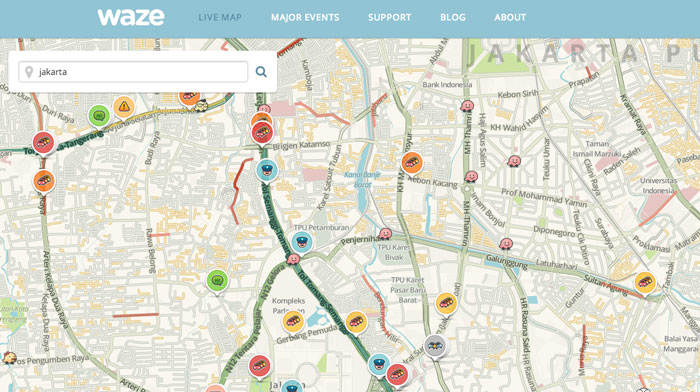Click the 'Taman Ismail Marzuki' label
700x392 pixels.
597,149
